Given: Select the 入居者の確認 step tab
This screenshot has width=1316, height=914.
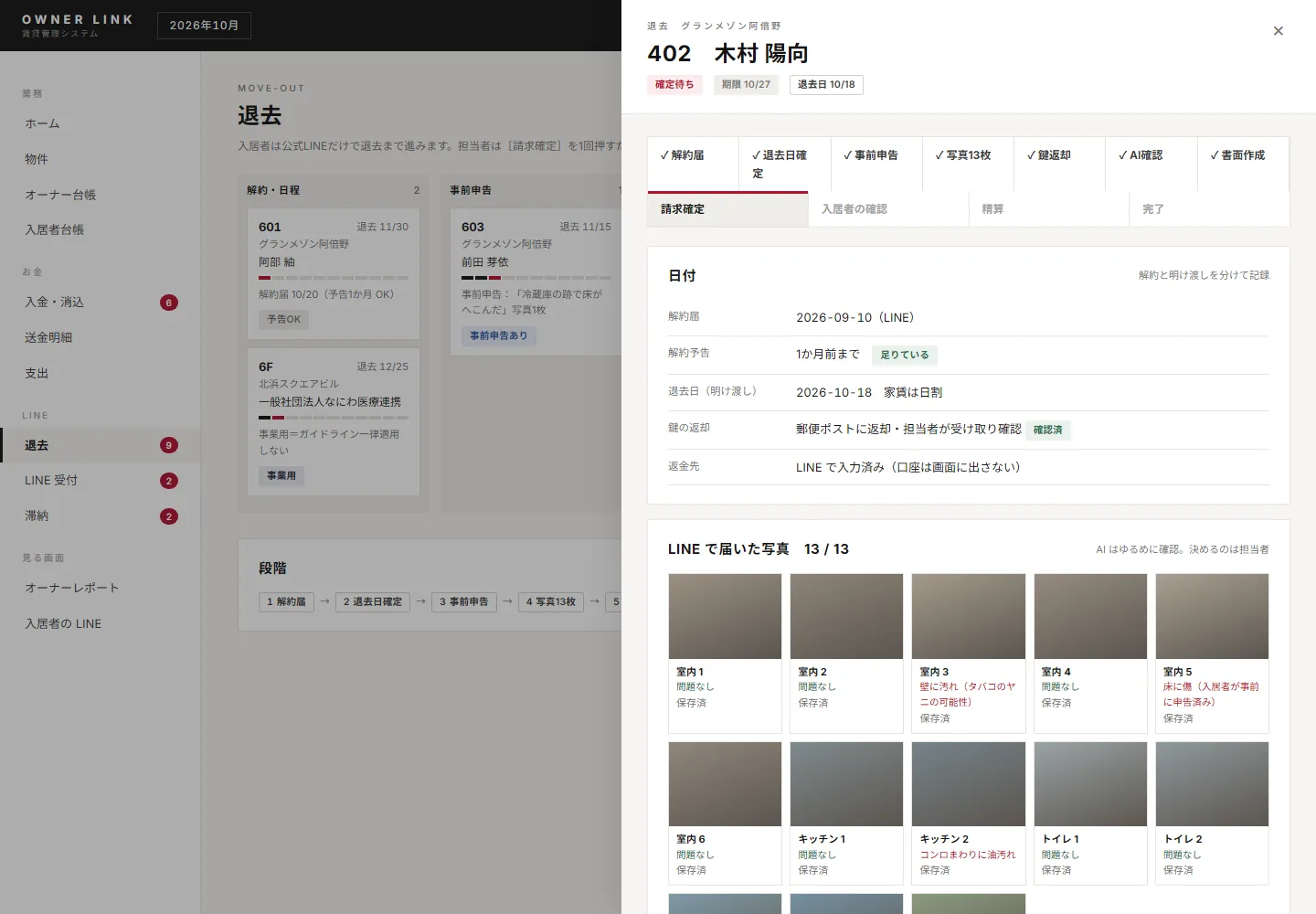Looking at the screenshot, I should click(x=888, y=209).
